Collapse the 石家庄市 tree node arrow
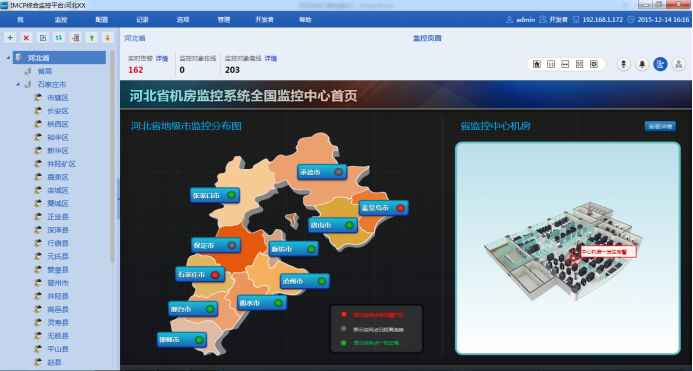Viewport: 693px width, 371px height. click(x=18, y=84)
